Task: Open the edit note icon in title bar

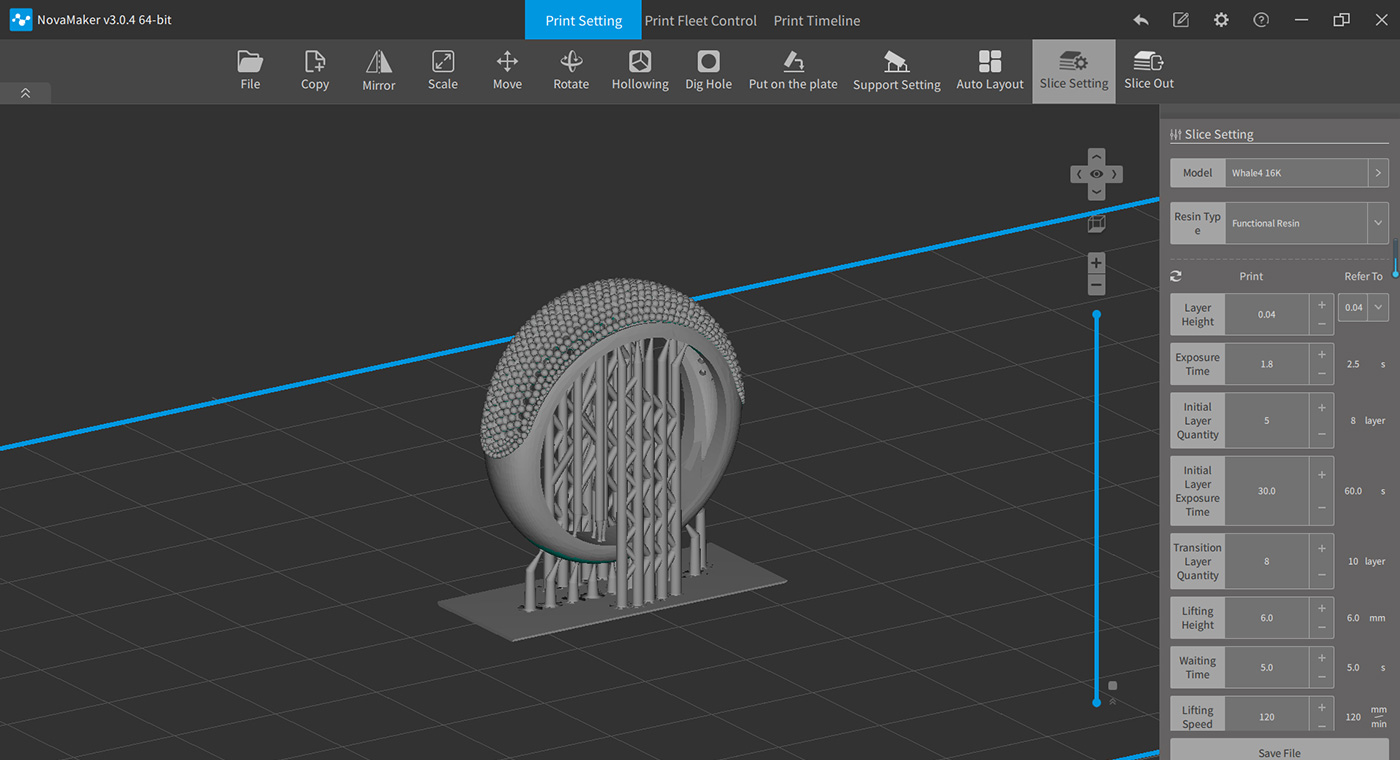Action: [1181, 20]
